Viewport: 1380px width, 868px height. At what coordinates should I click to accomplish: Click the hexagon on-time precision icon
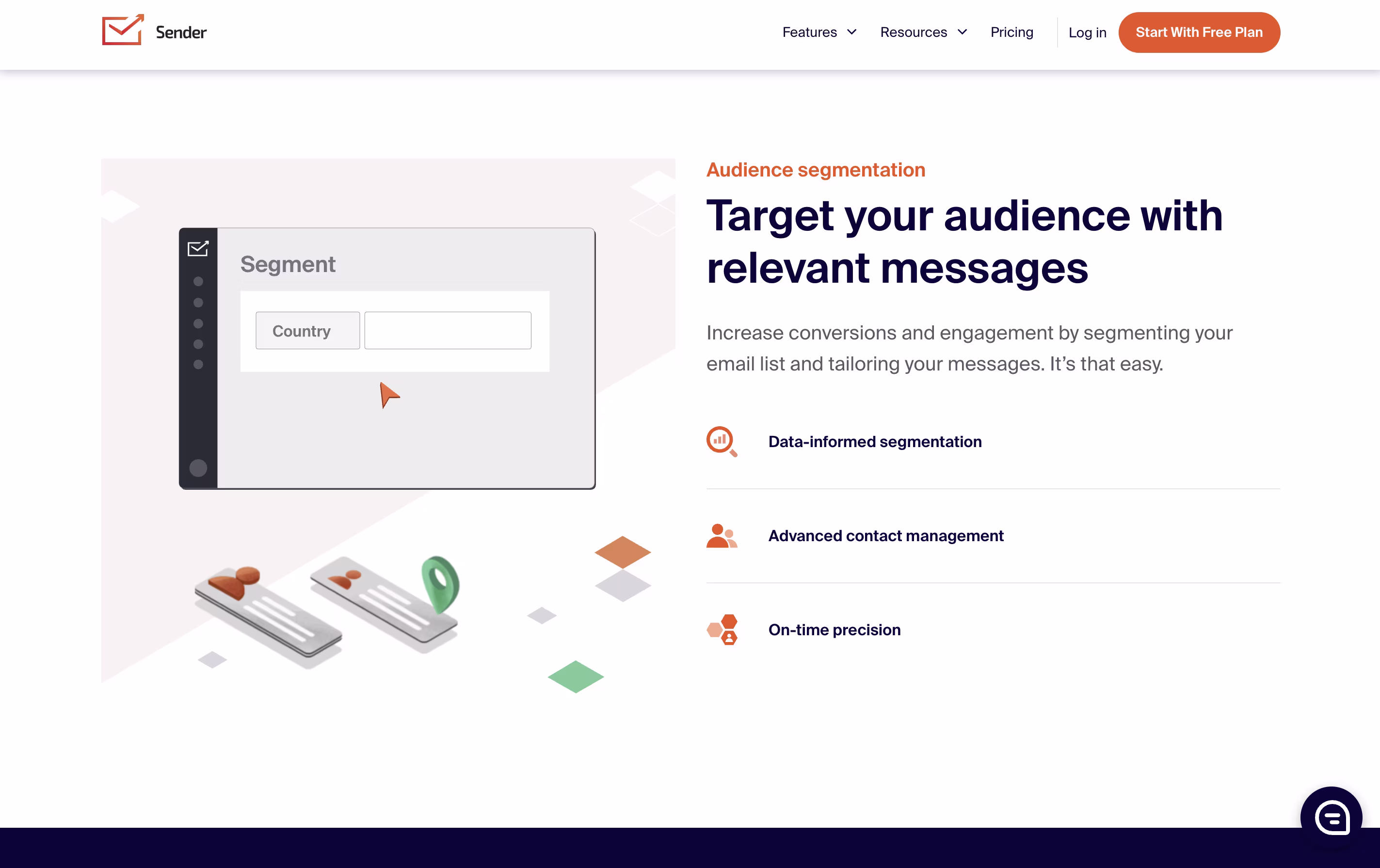point(722,629)
